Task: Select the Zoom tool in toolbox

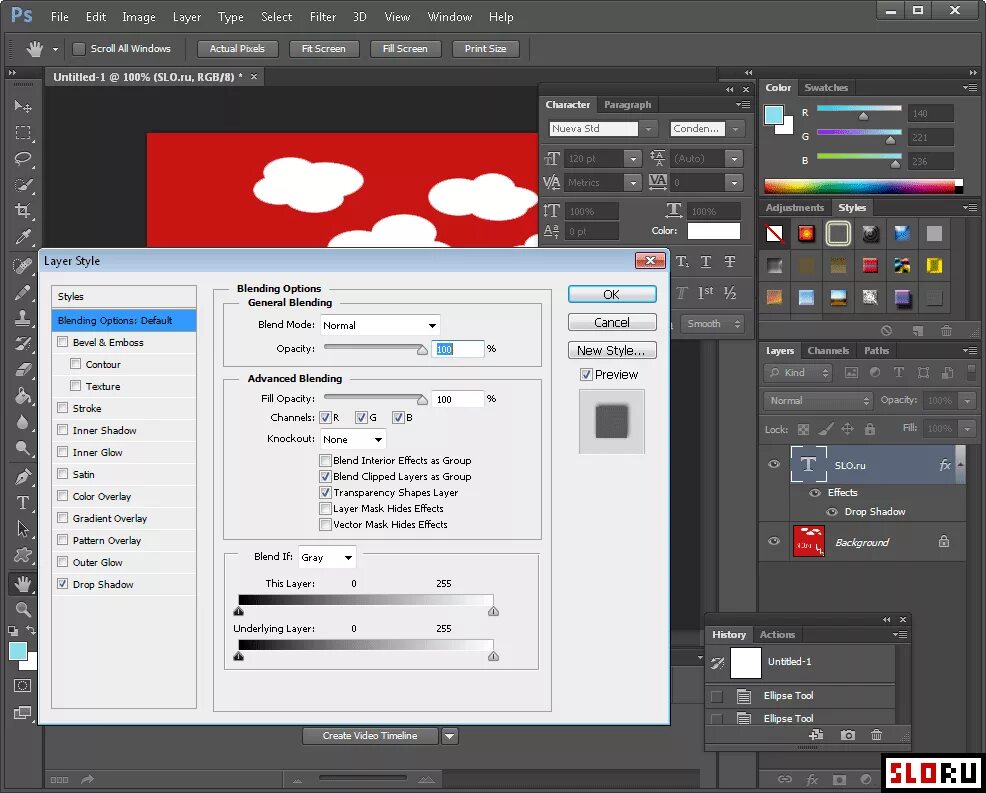Action: tap(23, 609)
